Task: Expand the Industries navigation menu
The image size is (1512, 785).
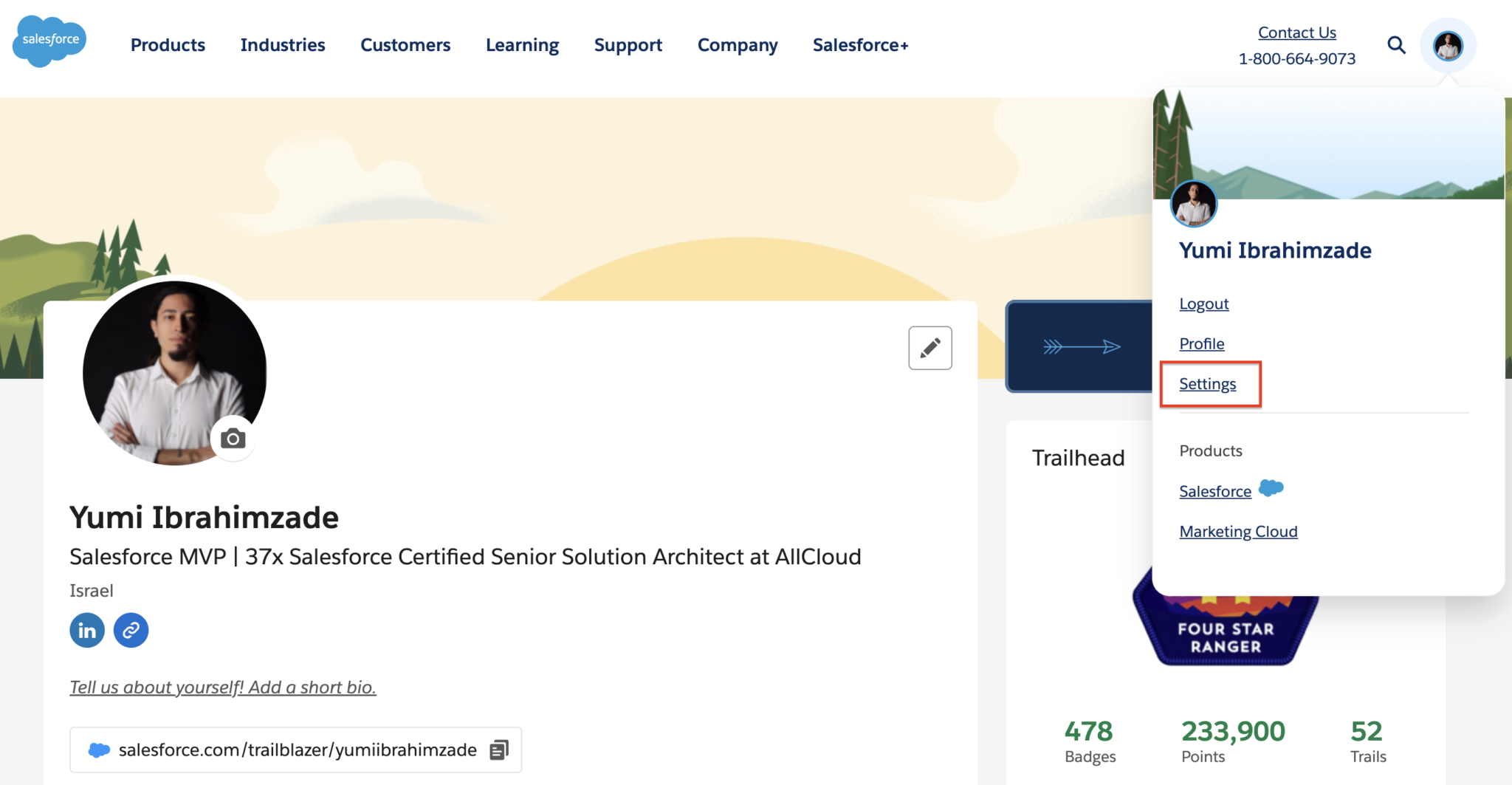Action: coord(283,45)
